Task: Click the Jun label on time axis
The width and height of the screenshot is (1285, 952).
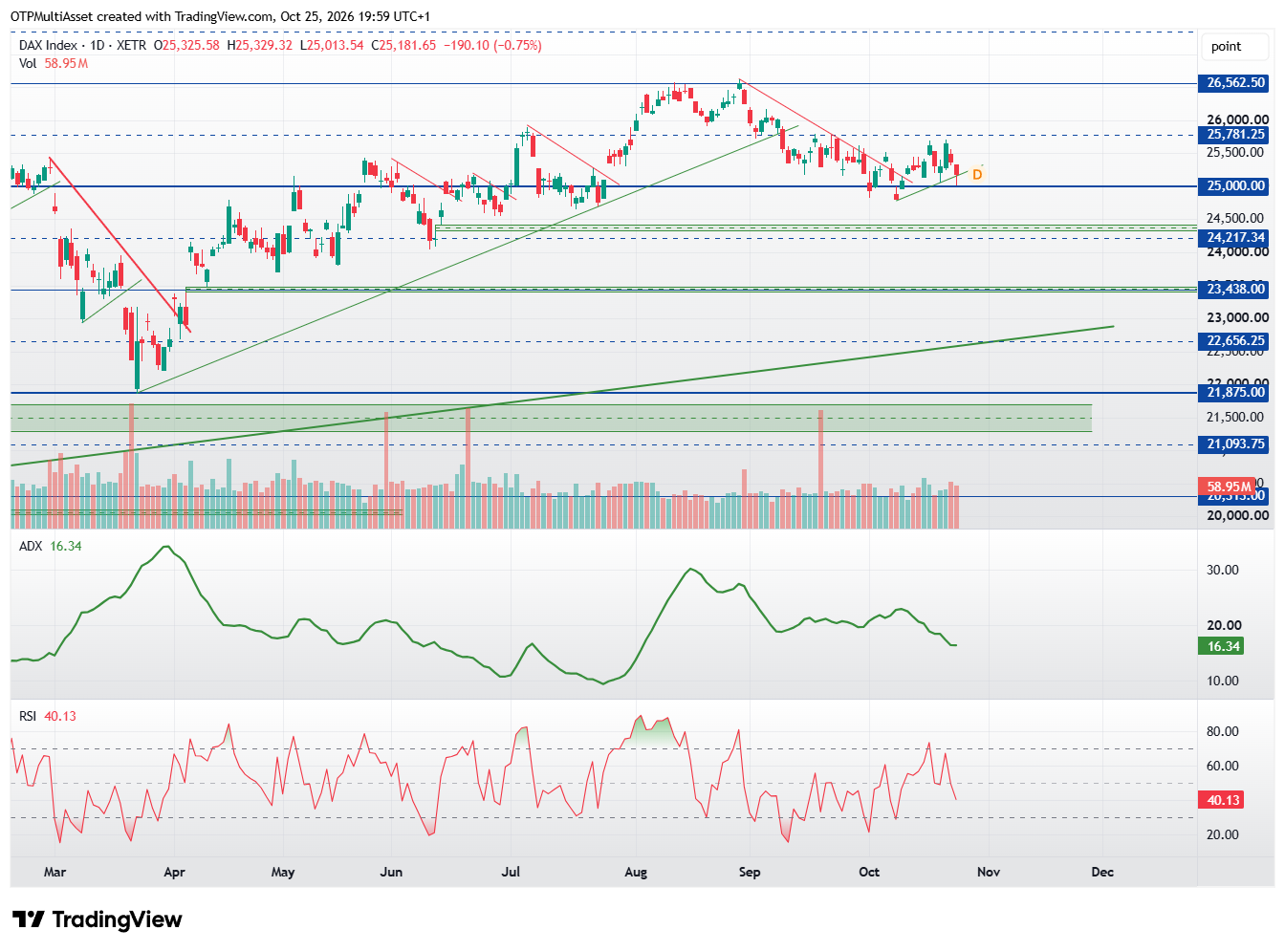Action: pyautogui.click(x=391, y=872)
